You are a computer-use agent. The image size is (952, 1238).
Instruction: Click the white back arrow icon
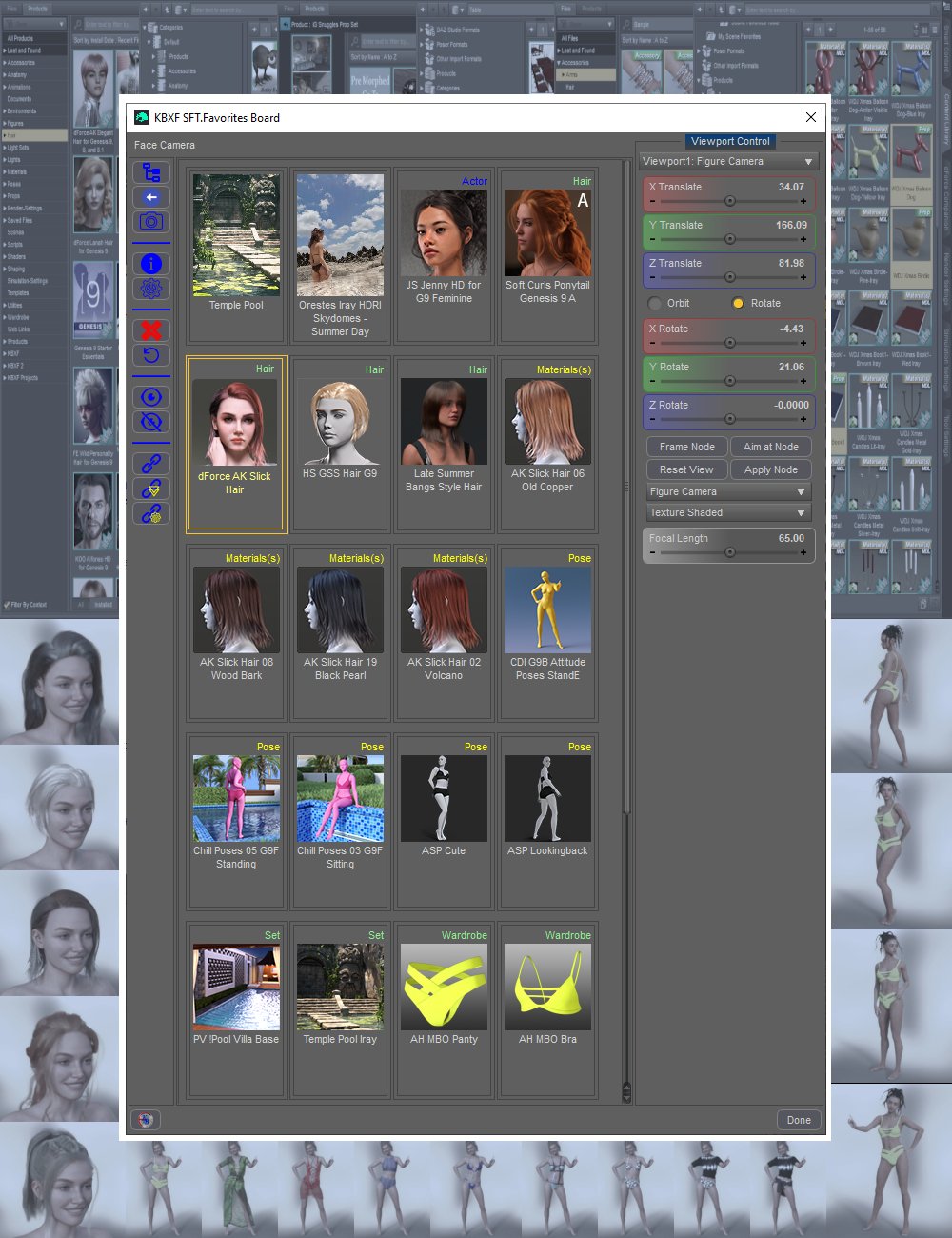coord(151,197)
